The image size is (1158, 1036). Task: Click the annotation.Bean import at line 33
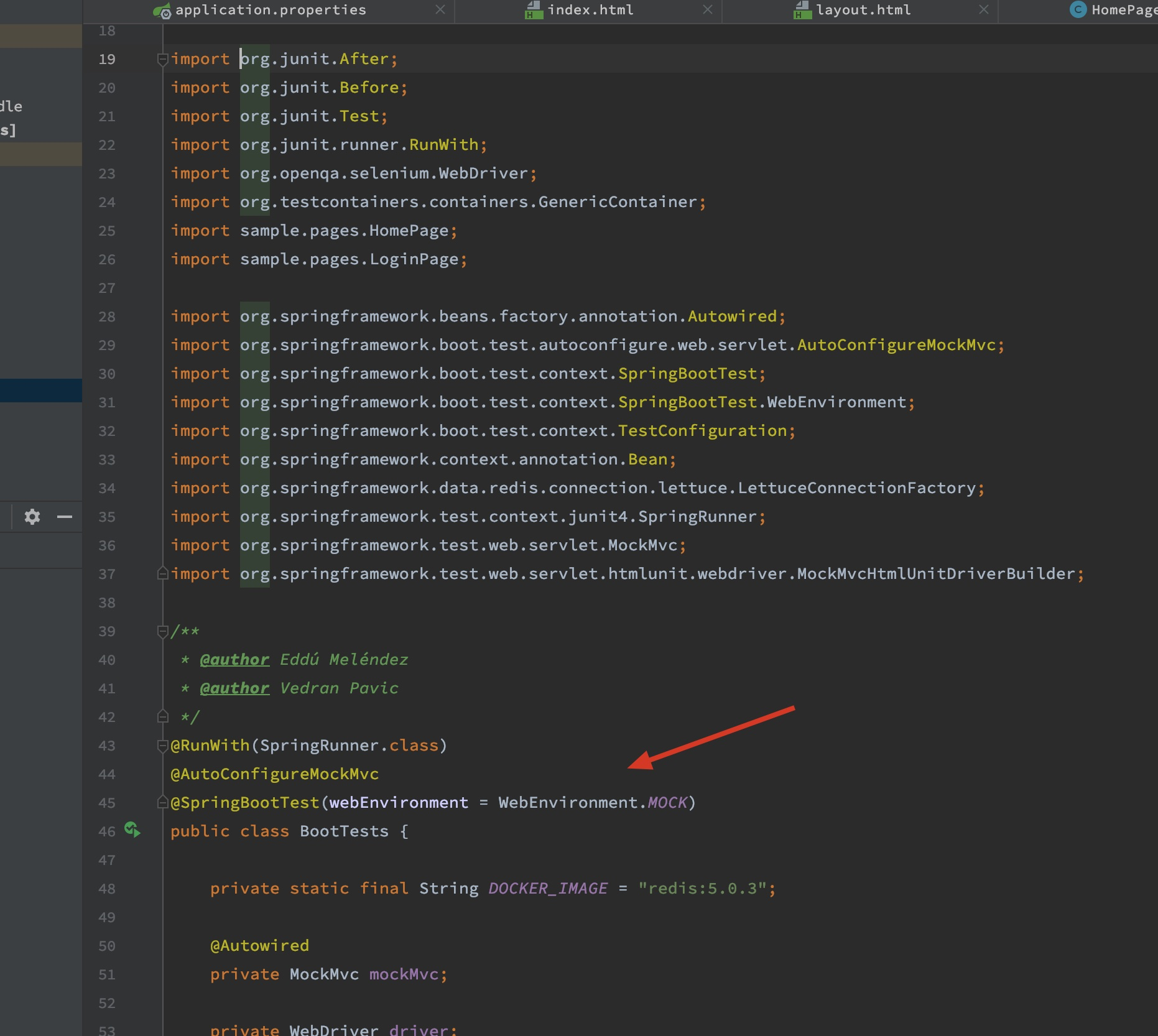(648, 460)
